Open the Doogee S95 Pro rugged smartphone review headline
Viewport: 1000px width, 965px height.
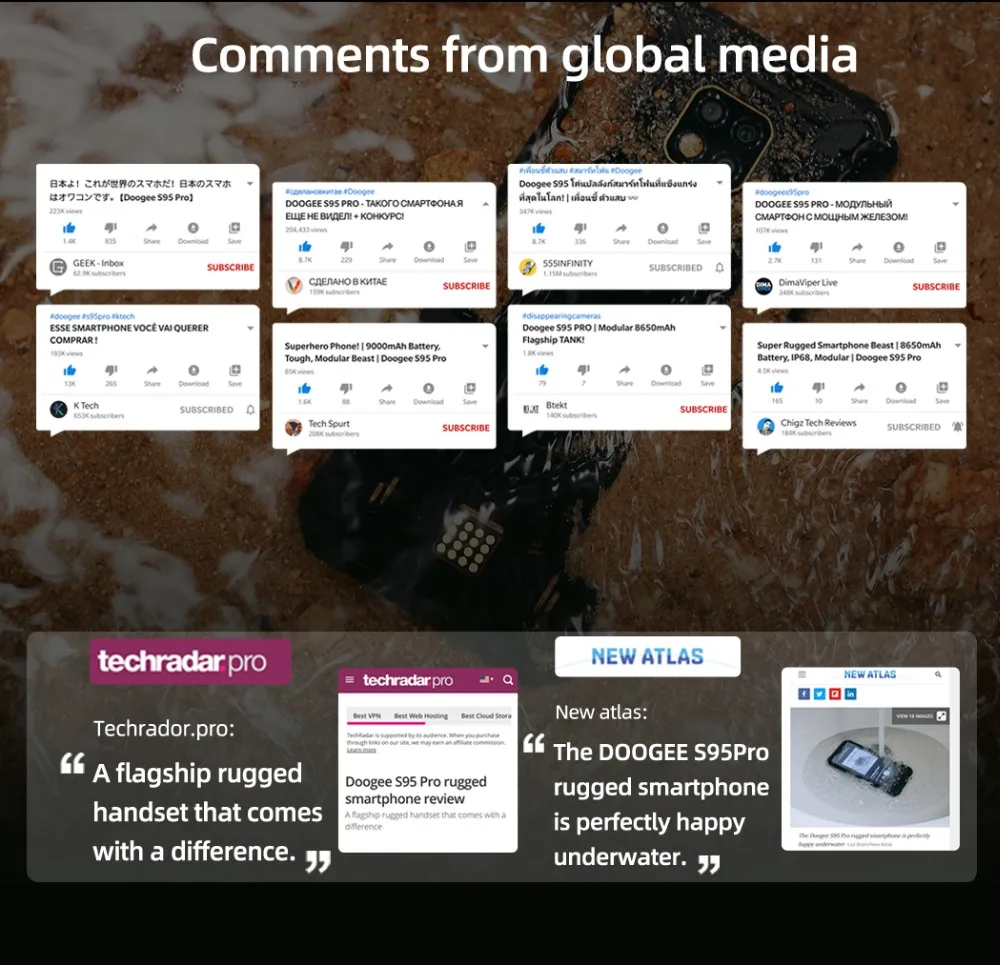click(416, 790)
